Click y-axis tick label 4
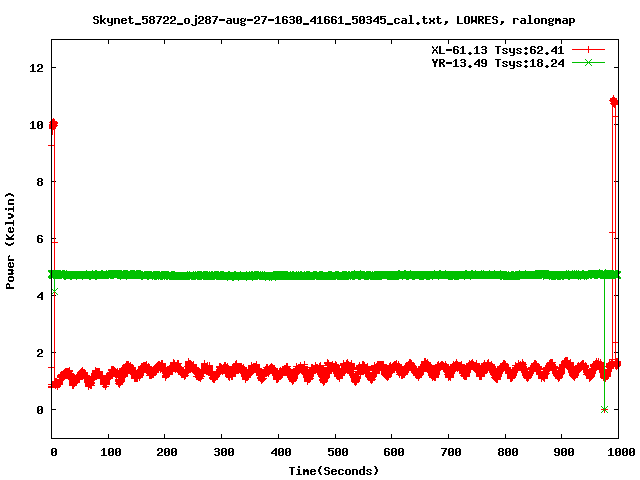This screenshot has width=640, height=480. pyautogui.click(x=40, y=296)
